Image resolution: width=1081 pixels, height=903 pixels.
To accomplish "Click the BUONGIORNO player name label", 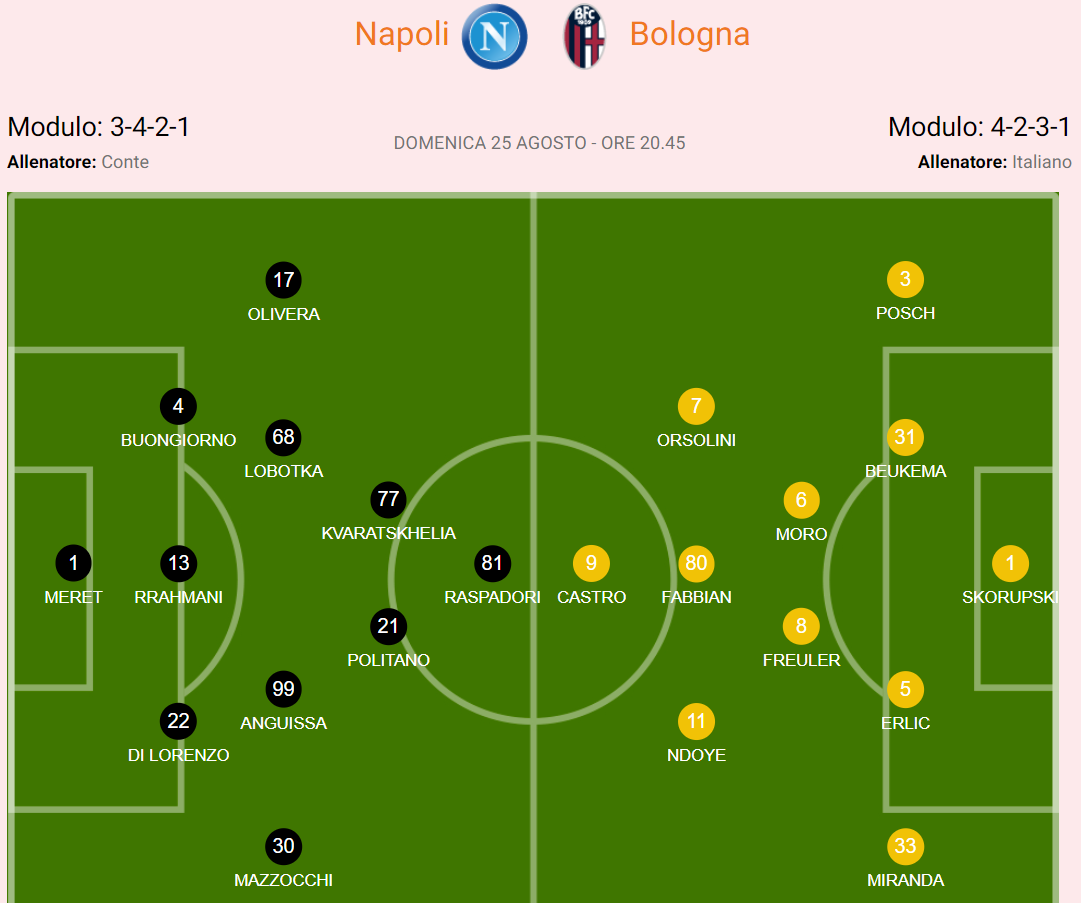I will click(179, 440).
